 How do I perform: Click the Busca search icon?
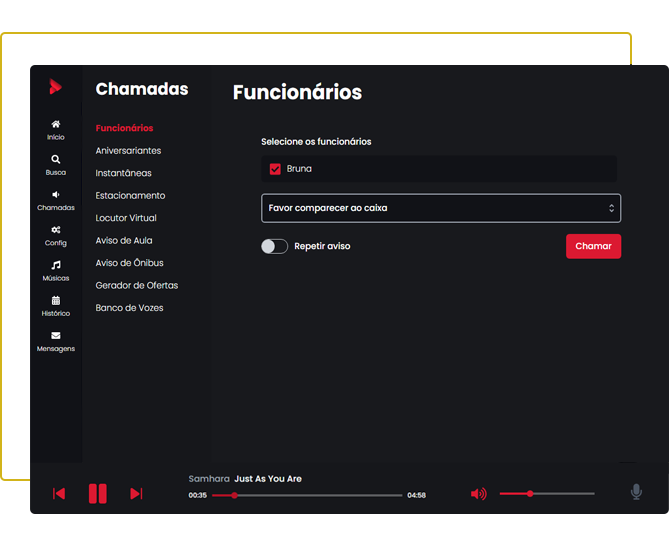click(x=56, y=159)
